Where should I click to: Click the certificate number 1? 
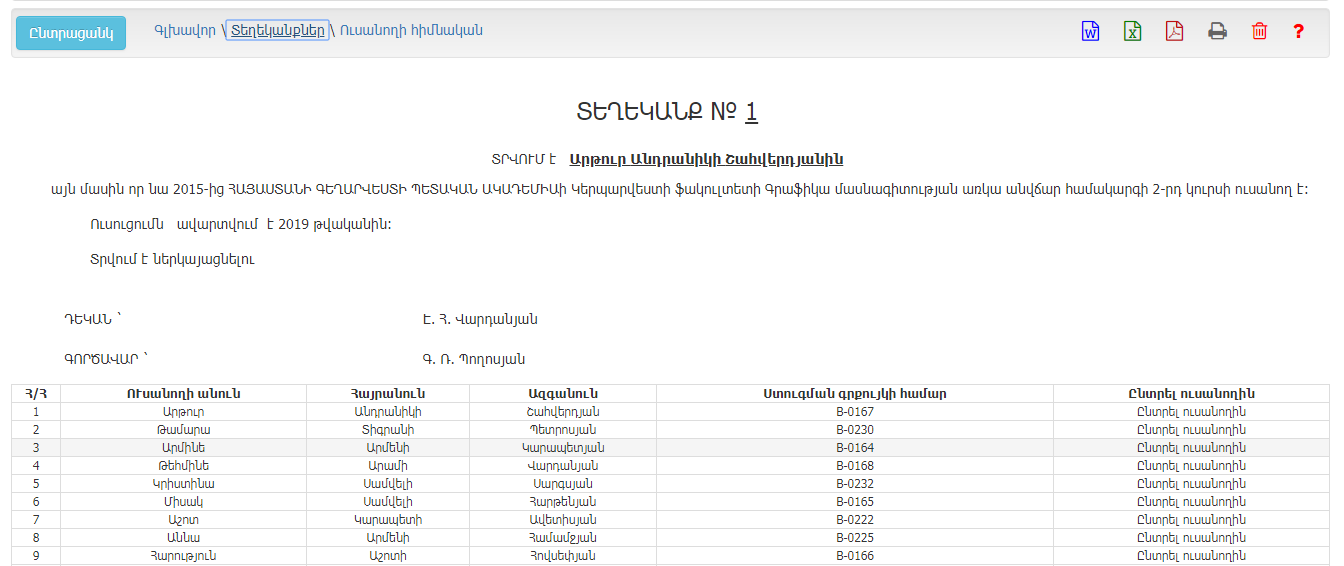751,111
